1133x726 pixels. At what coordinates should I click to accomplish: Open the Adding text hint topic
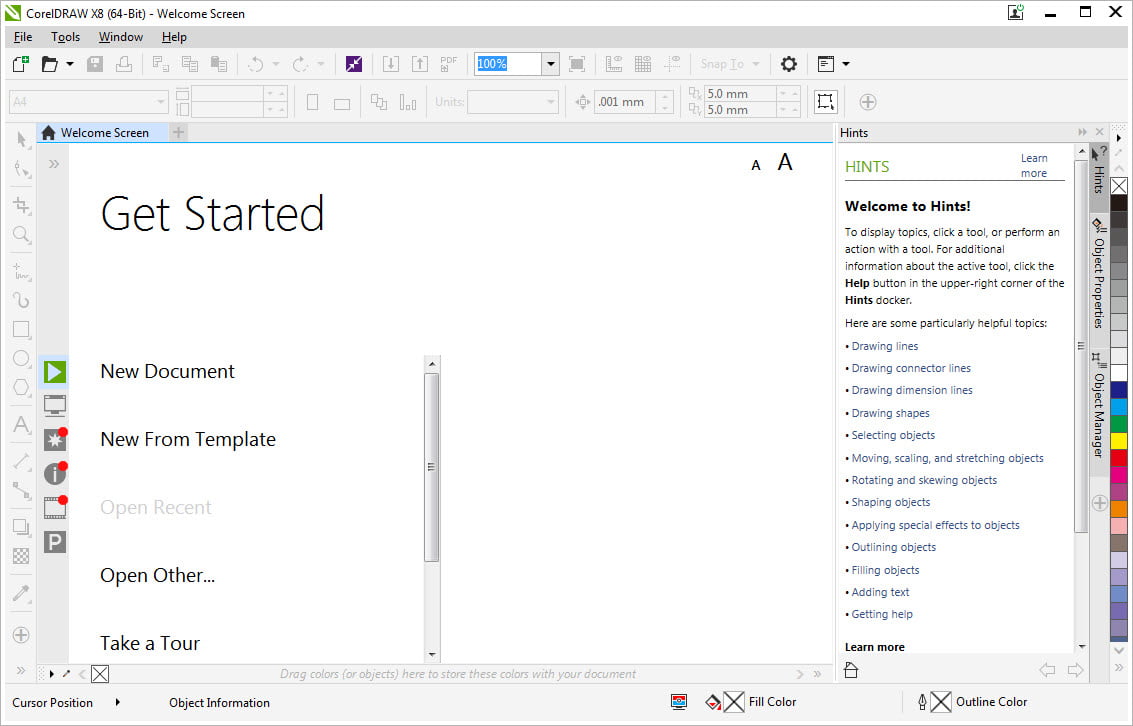pyautogui.click(x=880, y=592)
